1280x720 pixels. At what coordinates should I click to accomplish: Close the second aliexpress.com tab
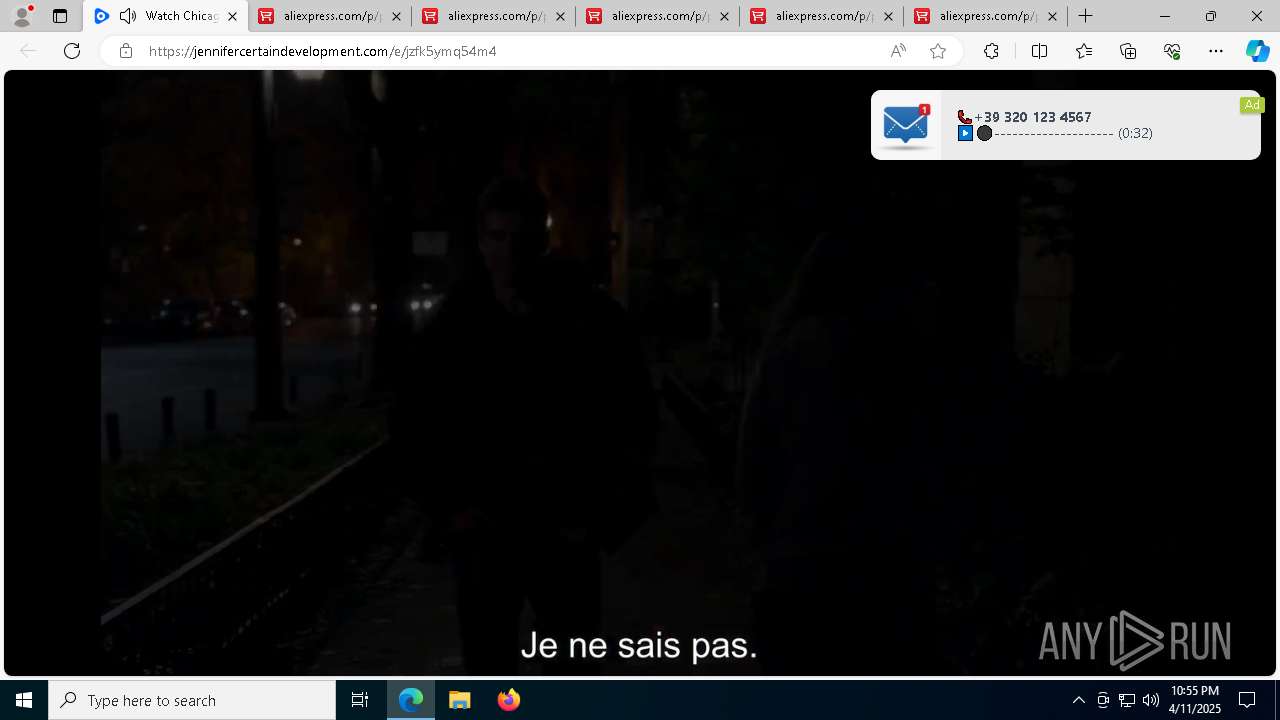point(560,16)
